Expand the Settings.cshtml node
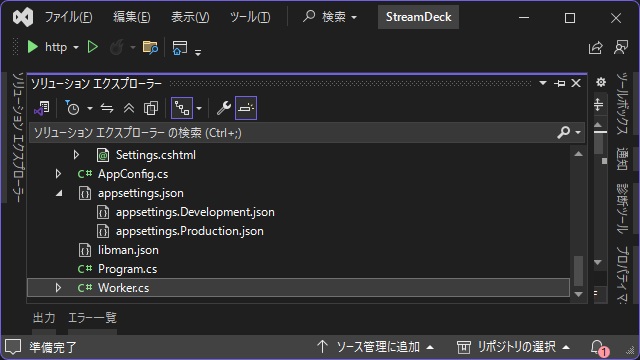 (x=76, y=155)
